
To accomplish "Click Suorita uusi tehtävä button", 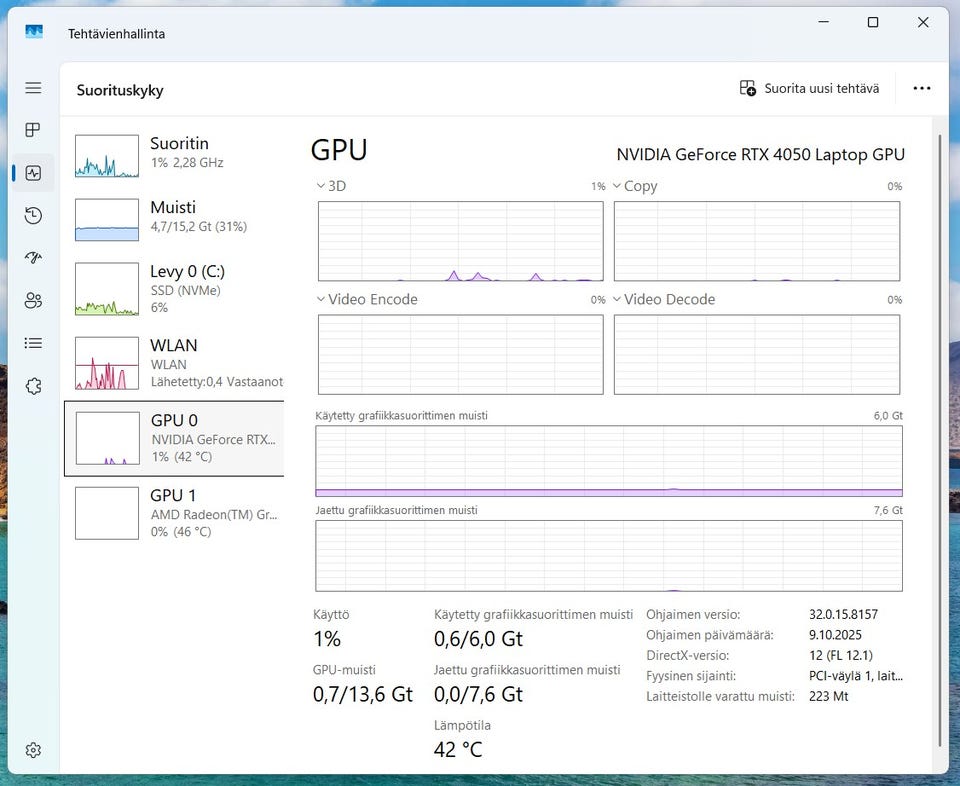I will click(810, 88).
